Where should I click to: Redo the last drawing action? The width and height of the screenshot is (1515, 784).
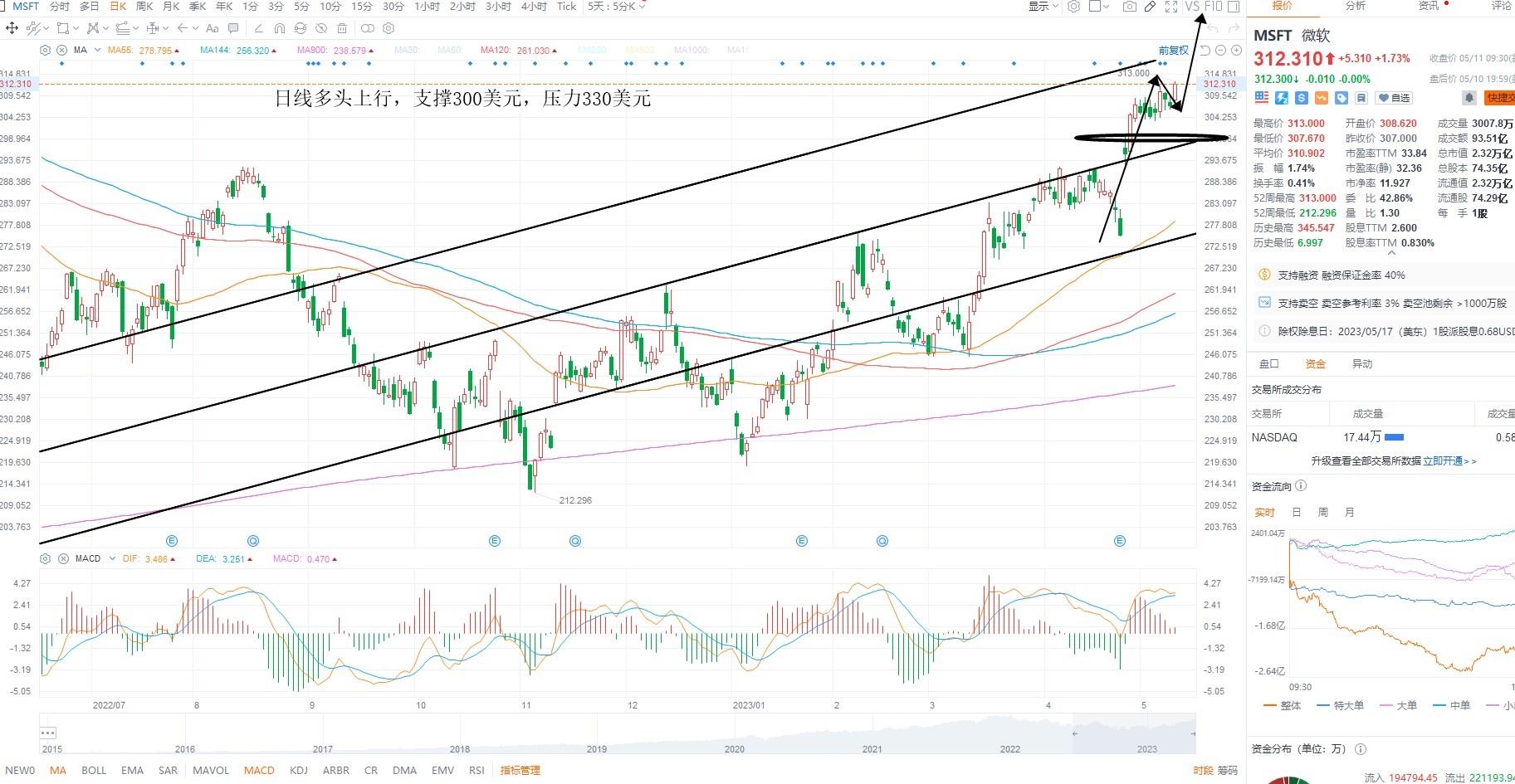coord(1234,28)
